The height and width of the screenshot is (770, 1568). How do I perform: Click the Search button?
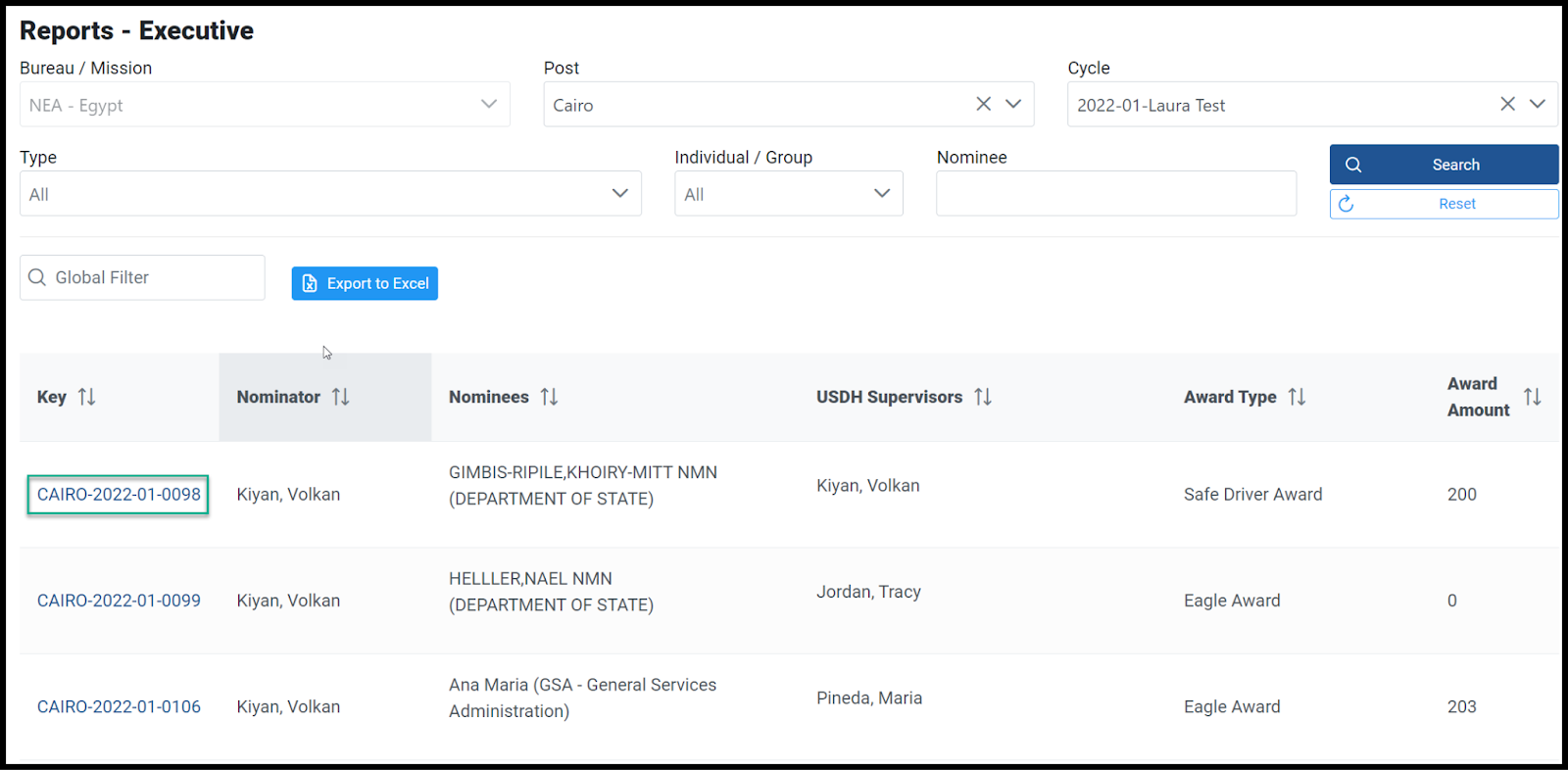[x=1444, y=165]
